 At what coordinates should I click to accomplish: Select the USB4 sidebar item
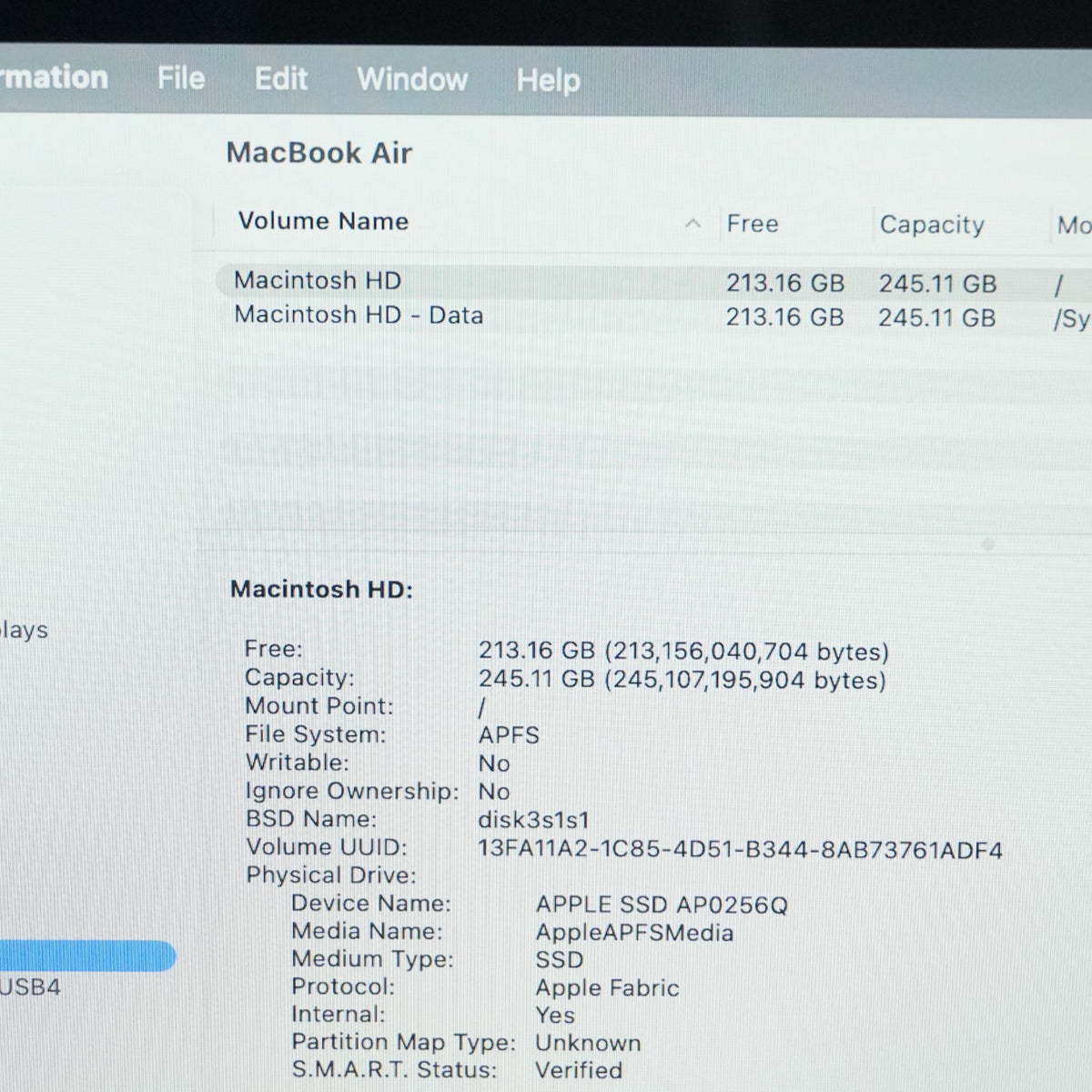tap(30, 987)
